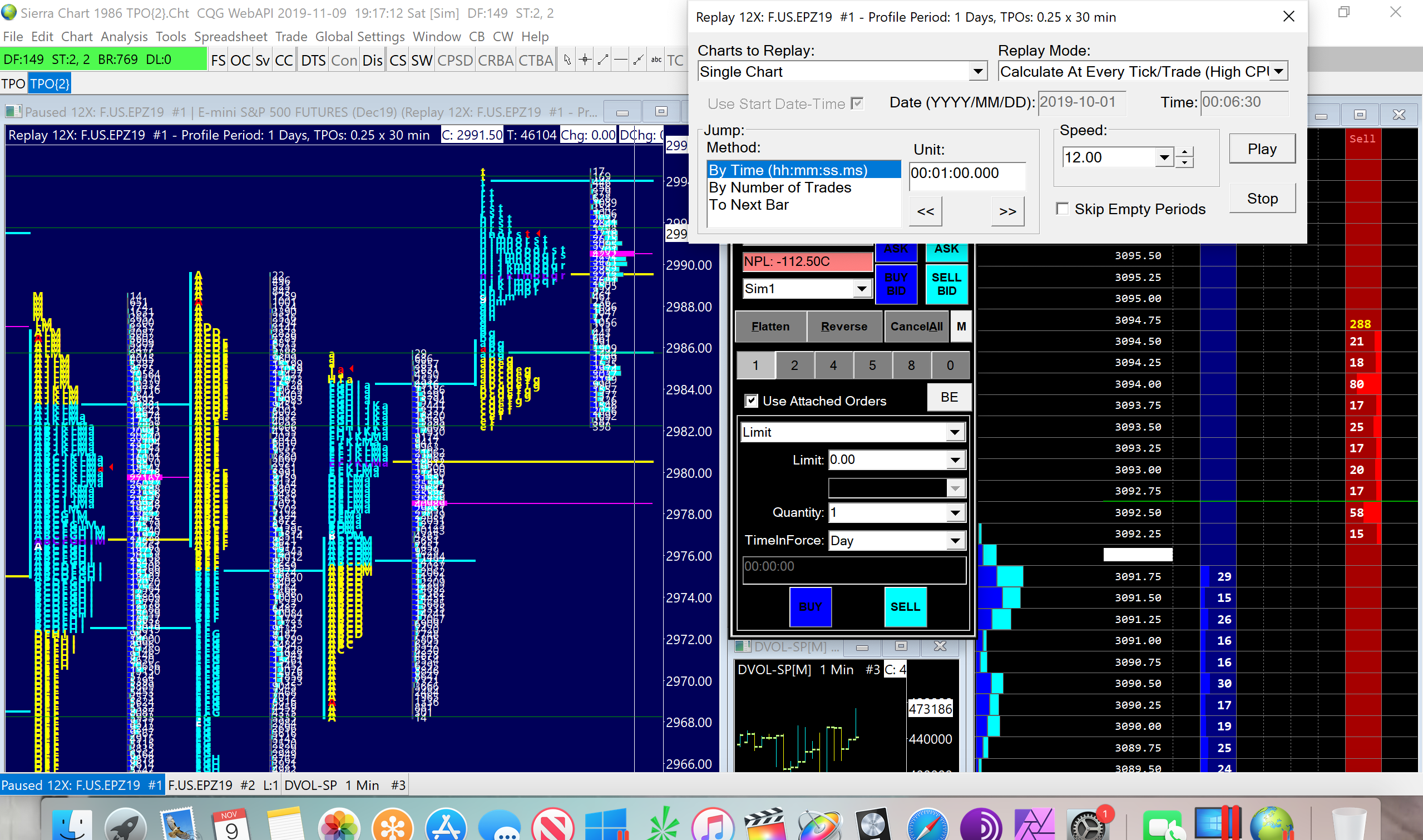The image size is (1423, 840).
Task: Open the App Store from the Dock
Action: (x=446, y=826)
